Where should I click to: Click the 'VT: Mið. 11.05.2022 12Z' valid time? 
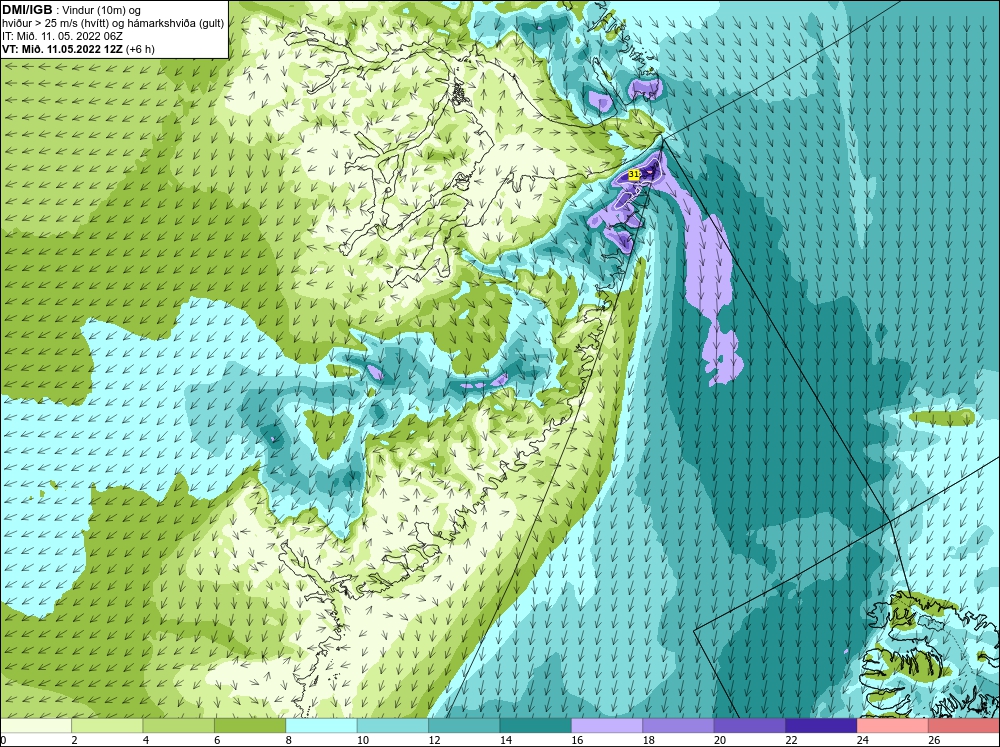(x=62, y=49)
